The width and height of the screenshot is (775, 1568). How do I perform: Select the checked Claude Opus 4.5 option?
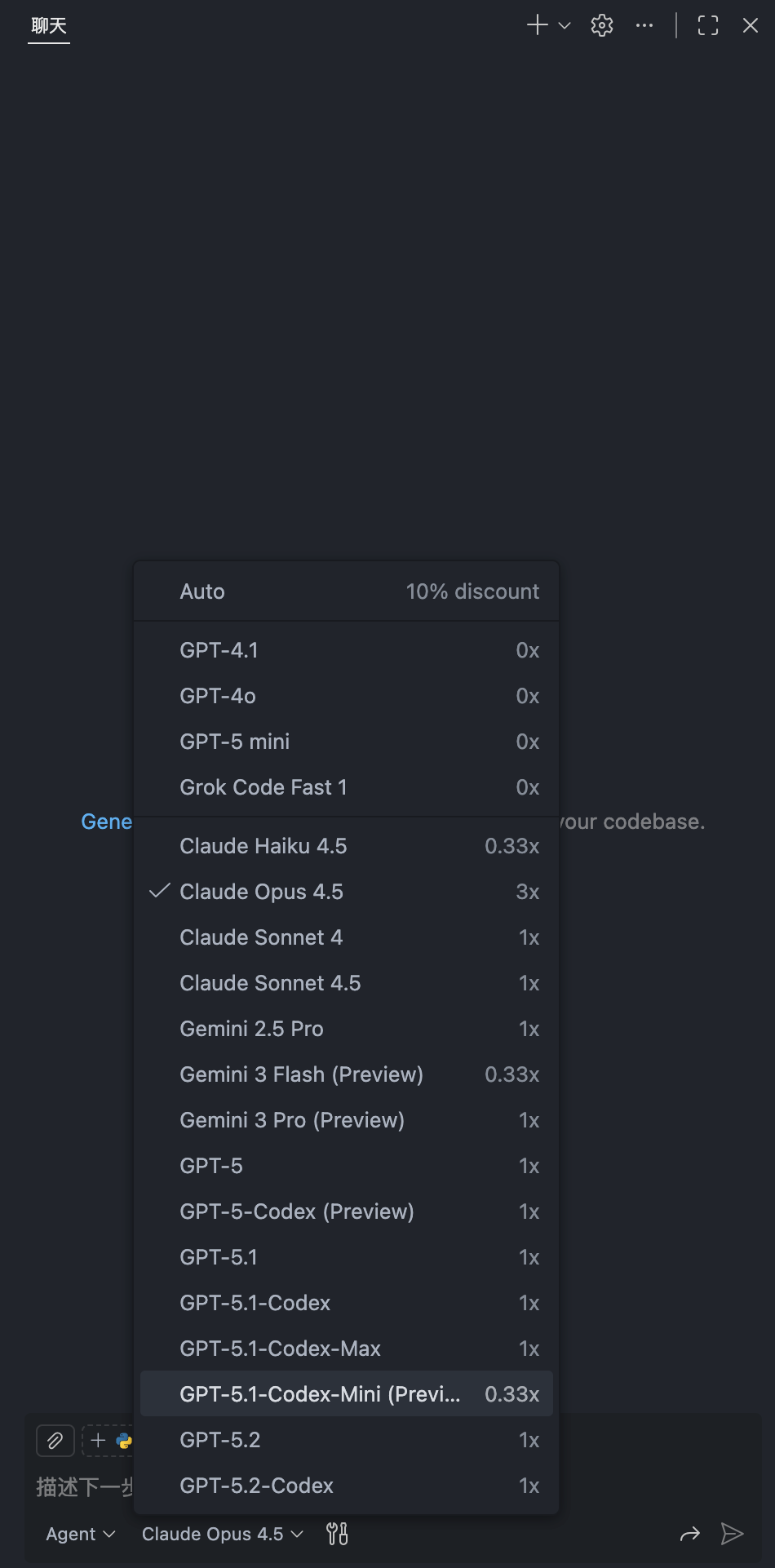(x=261, y=892)
